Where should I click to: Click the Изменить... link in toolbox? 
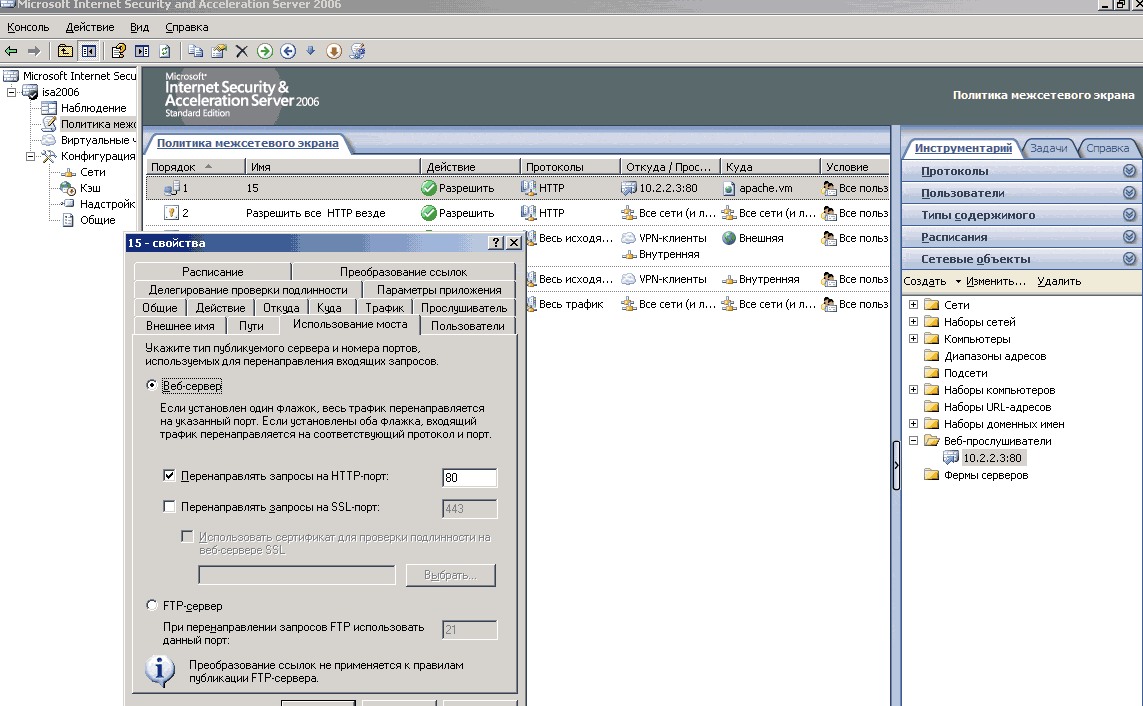click(x=995, y=281)
